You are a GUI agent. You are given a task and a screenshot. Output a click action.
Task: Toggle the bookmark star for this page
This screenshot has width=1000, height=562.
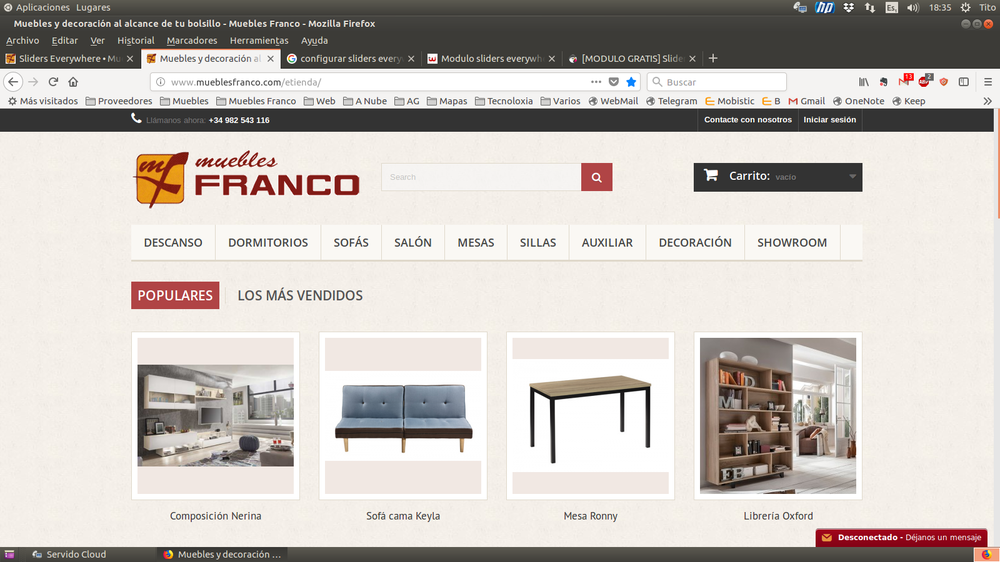[631, 82]
